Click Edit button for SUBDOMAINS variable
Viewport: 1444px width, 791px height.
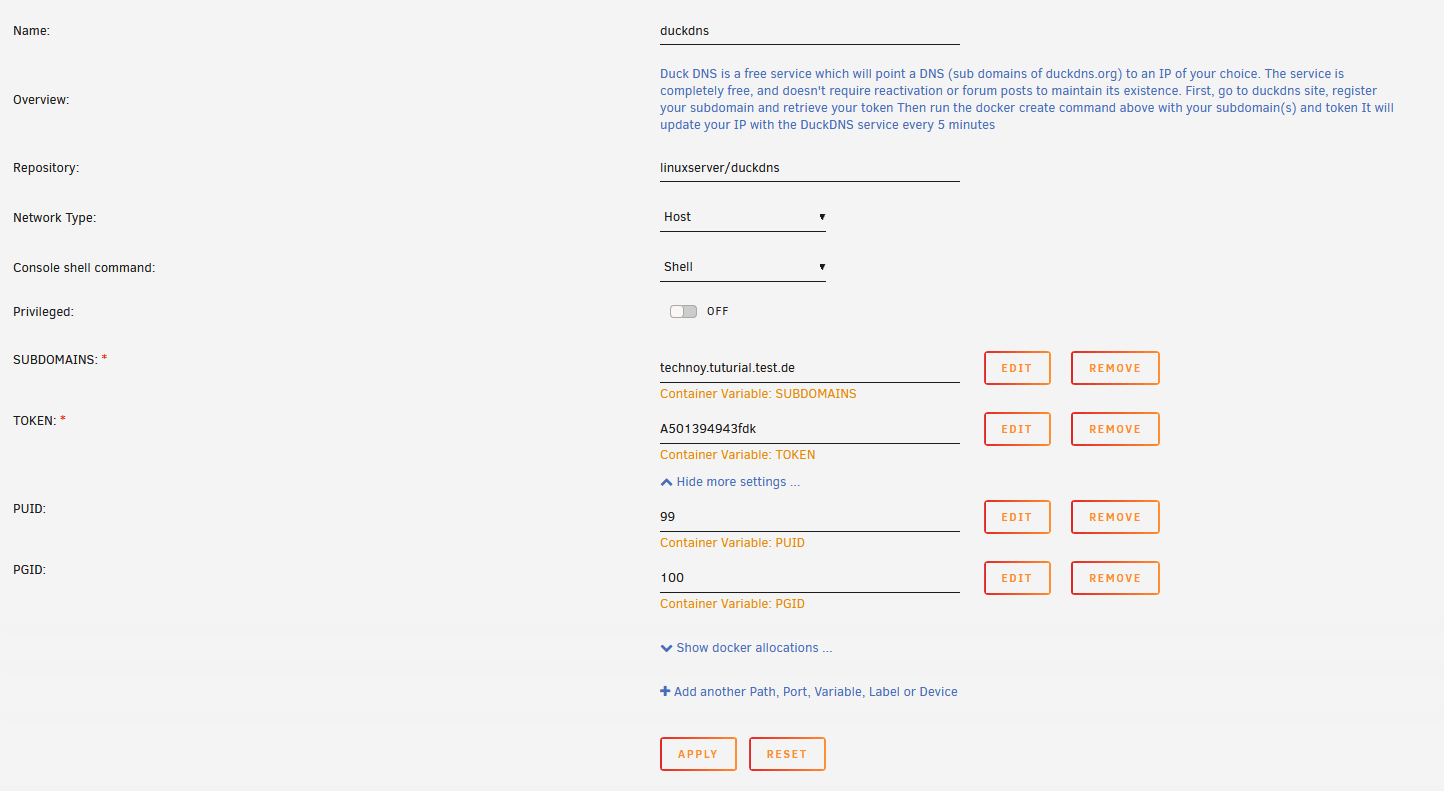tap(1017, 368)
